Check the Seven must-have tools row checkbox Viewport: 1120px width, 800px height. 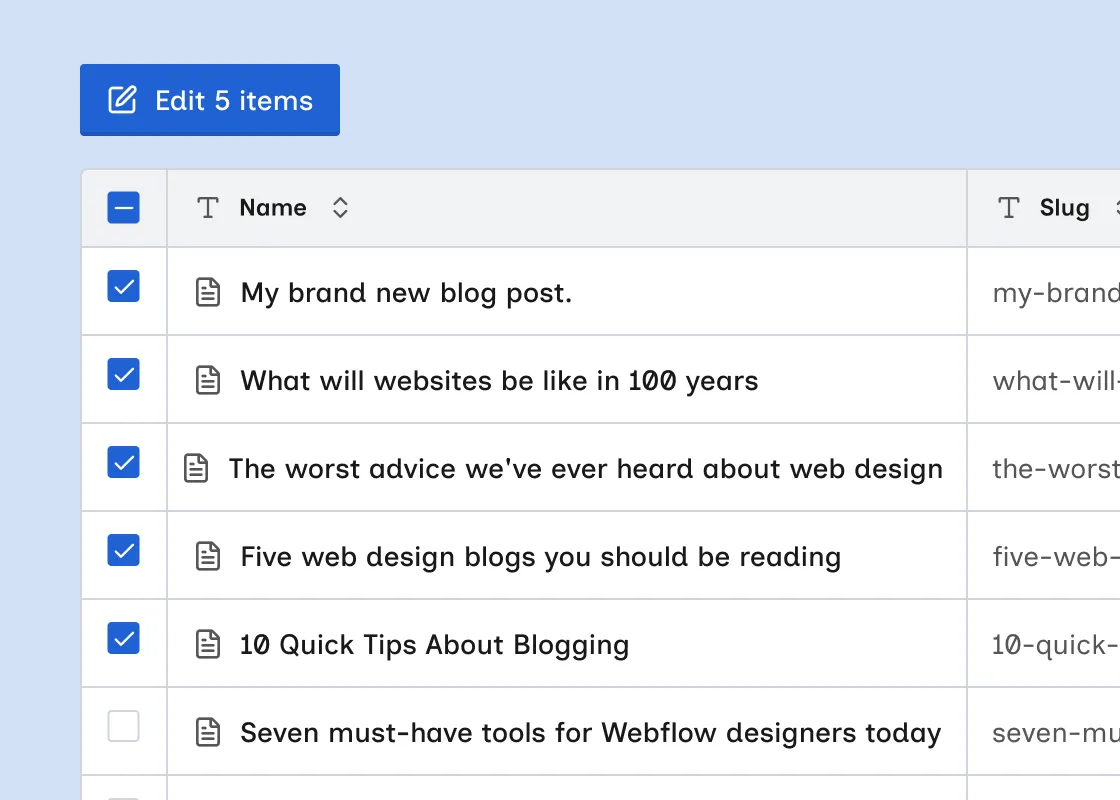[124, 726]
